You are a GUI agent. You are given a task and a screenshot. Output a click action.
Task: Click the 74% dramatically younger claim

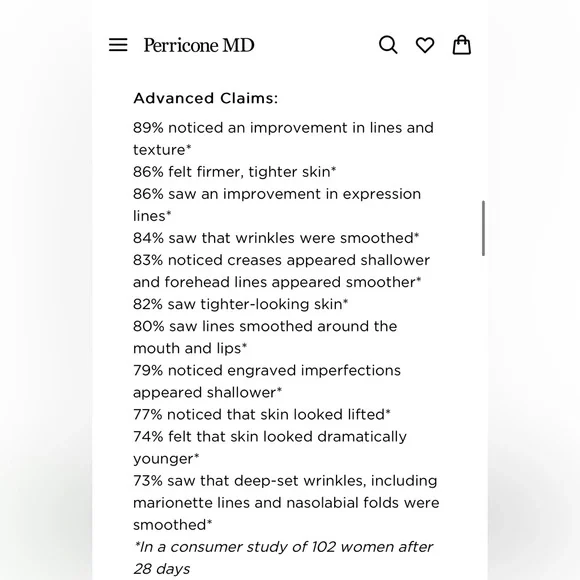click(270, 448)
